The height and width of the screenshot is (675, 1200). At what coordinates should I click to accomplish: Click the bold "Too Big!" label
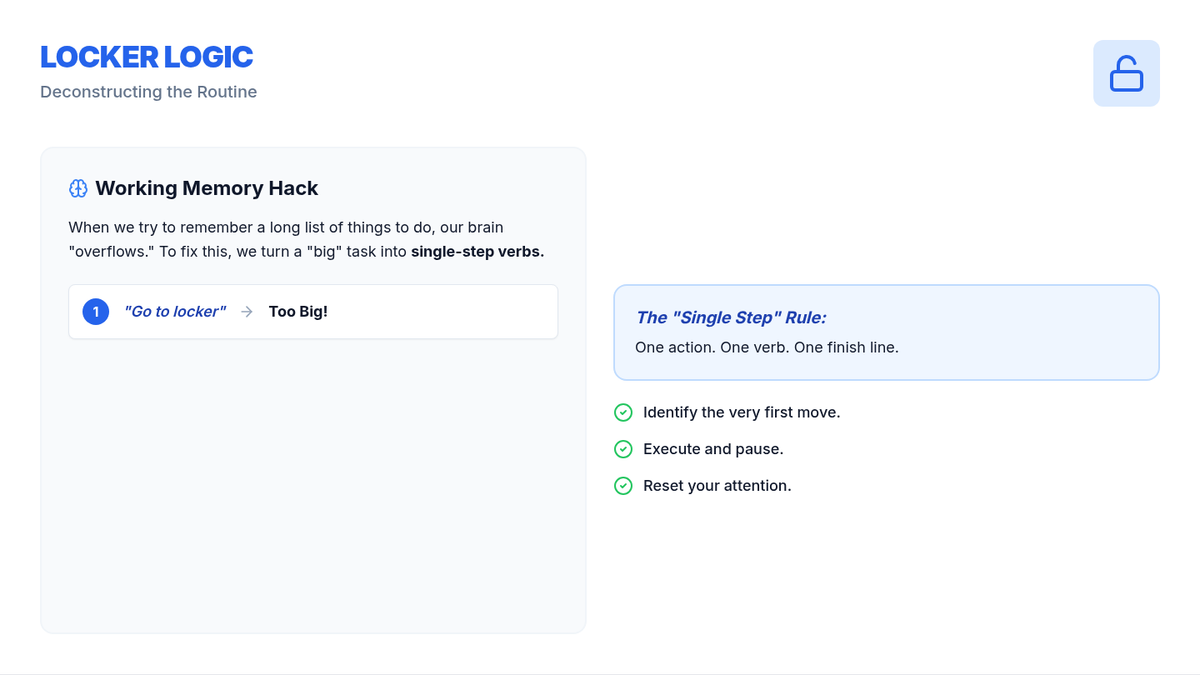point(298,312)
